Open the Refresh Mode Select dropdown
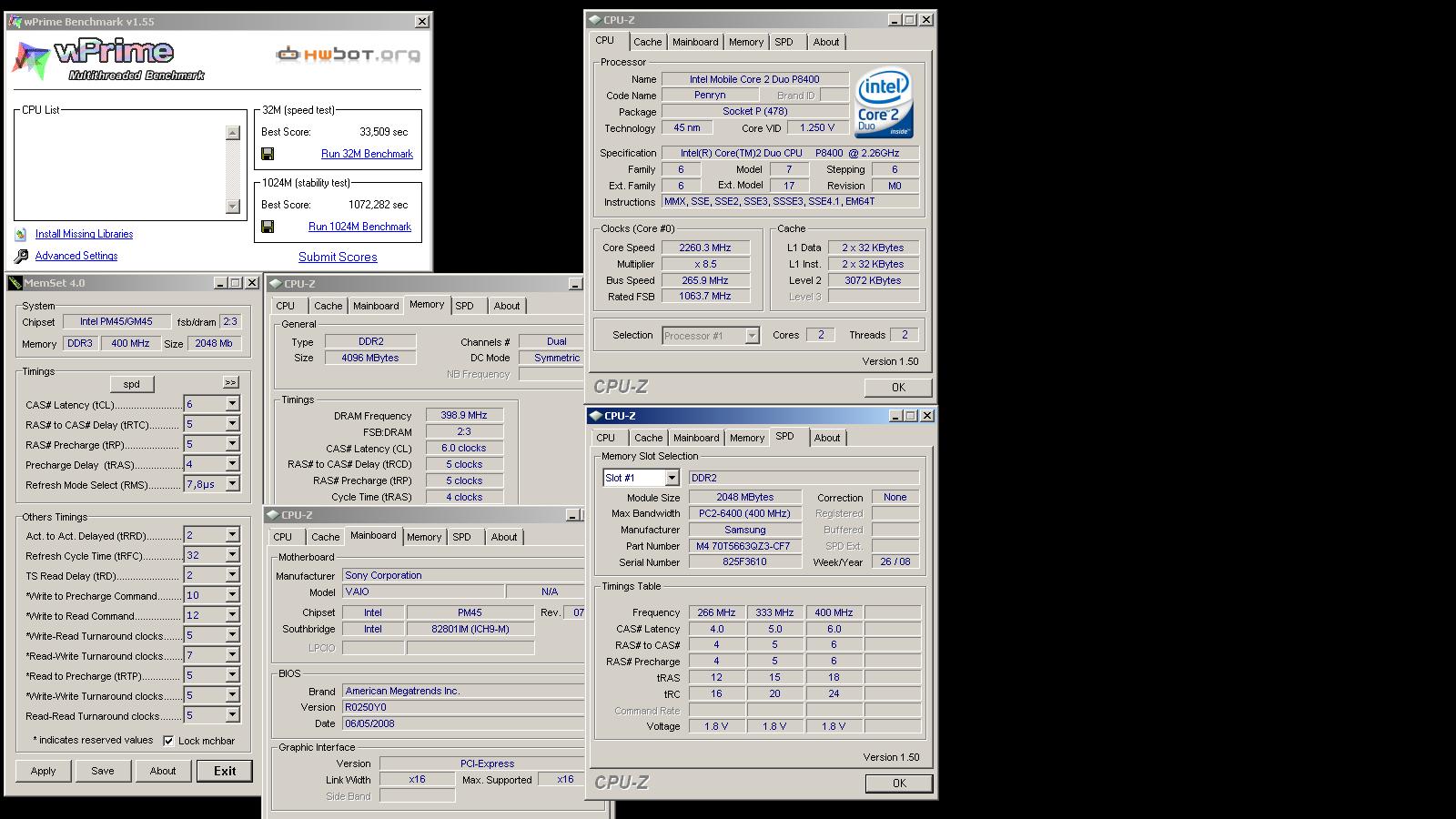 tap(232, 484)
